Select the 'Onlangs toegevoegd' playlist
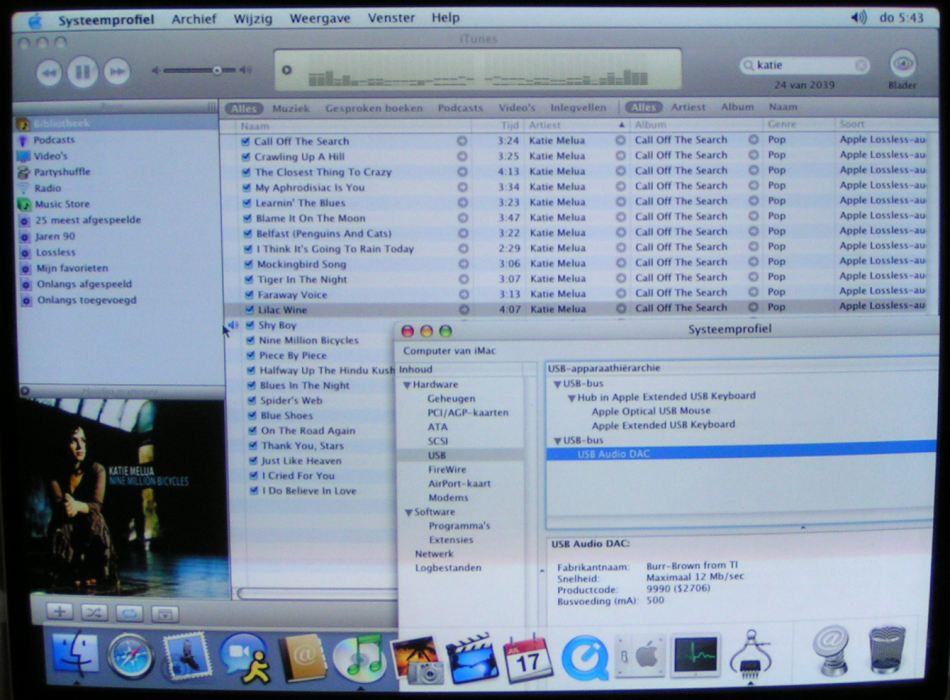The height and width of the screenshot is (700, 950). click(x=87, y=300)
